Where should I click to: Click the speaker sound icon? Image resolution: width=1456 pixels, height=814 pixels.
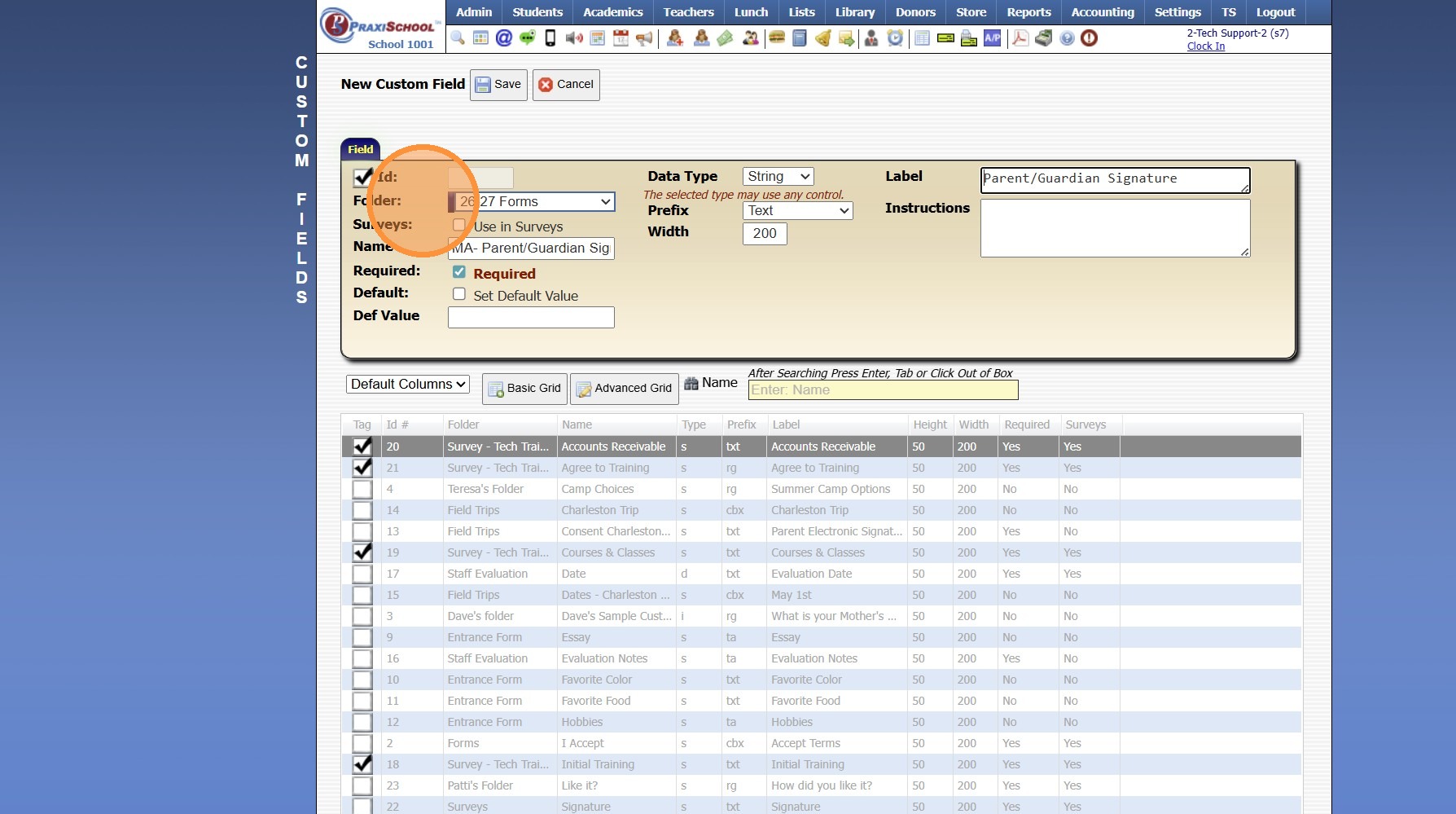574,38
